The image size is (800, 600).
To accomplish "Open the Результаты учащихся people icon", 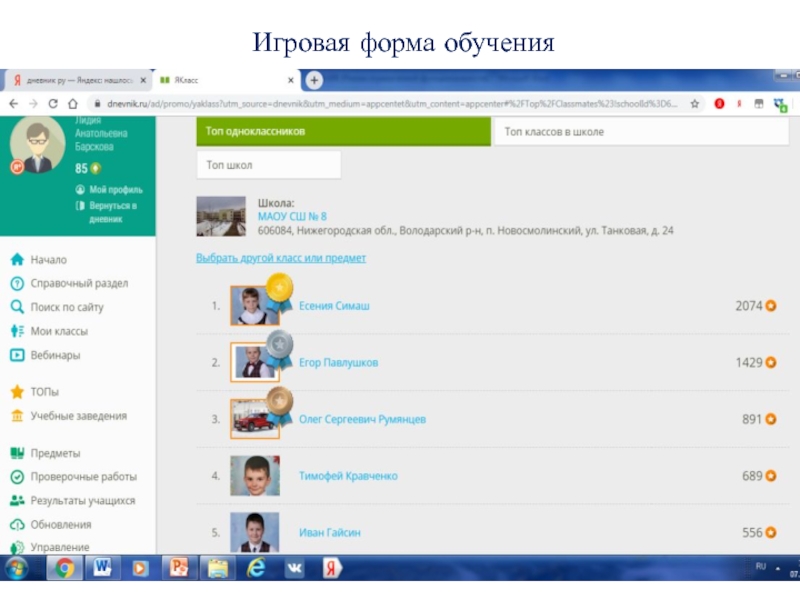I will point(17,501).
